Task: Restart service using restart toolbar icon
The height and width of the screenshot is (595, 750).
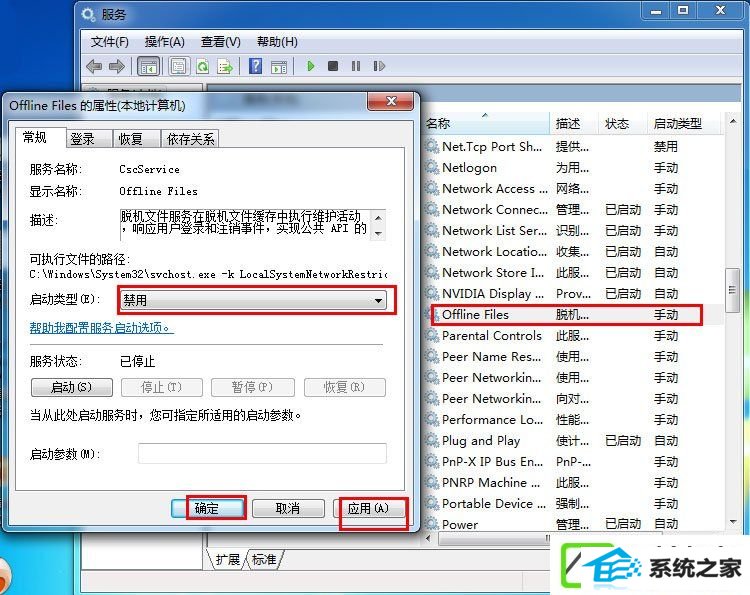Action: click(379, 66)
